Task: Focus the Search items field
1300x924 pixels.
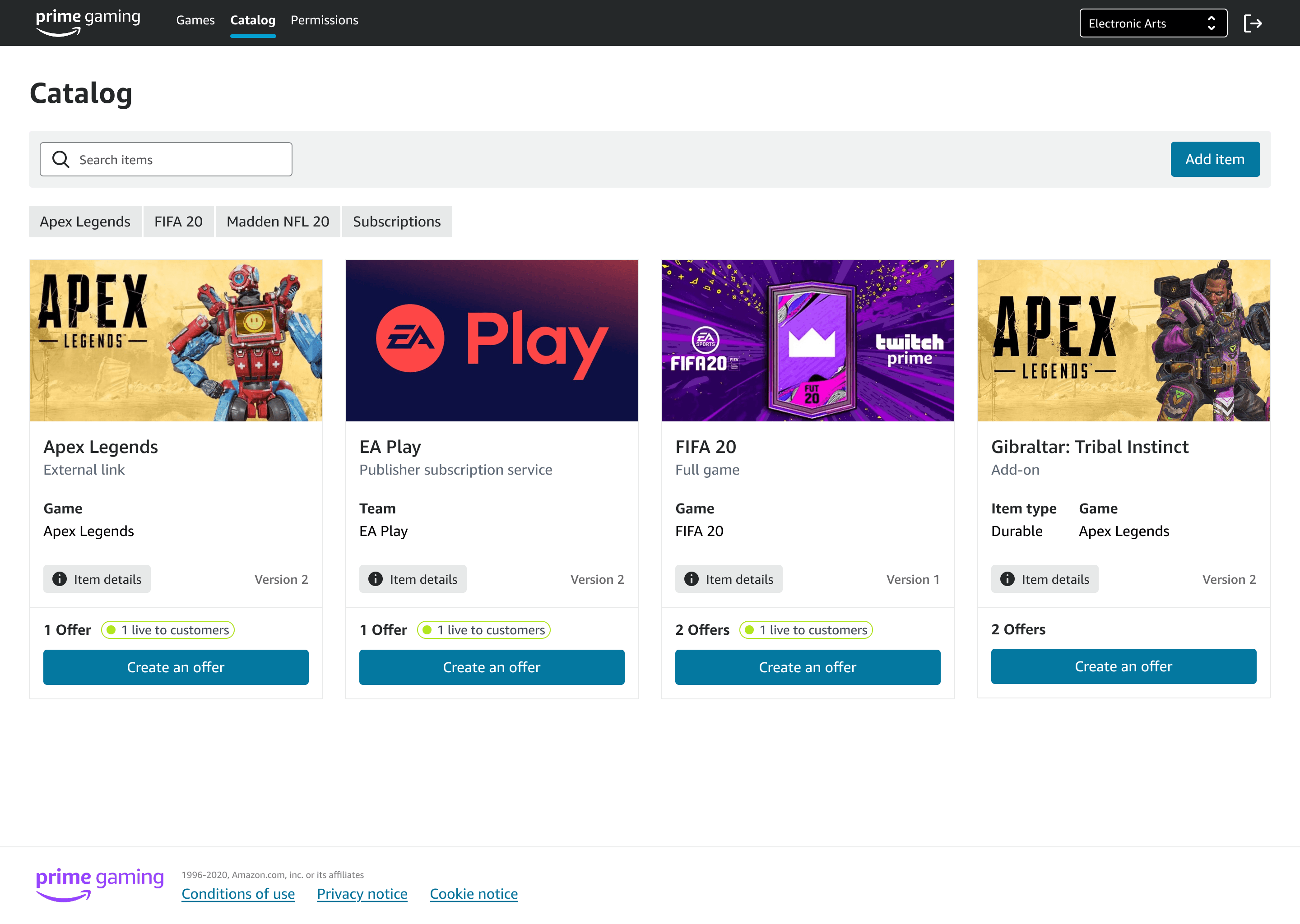Action: tap(166, 159)
